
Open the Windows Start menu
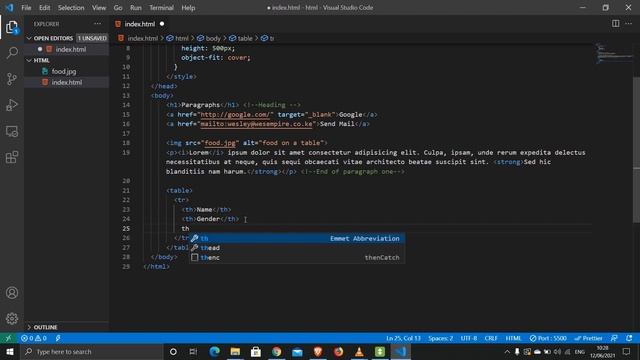pos(10,351)
